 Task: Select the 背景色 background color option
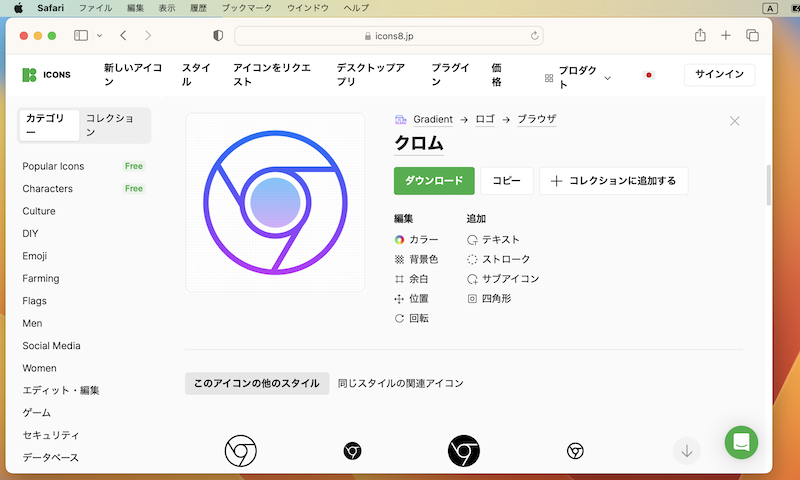coord(400,259)
